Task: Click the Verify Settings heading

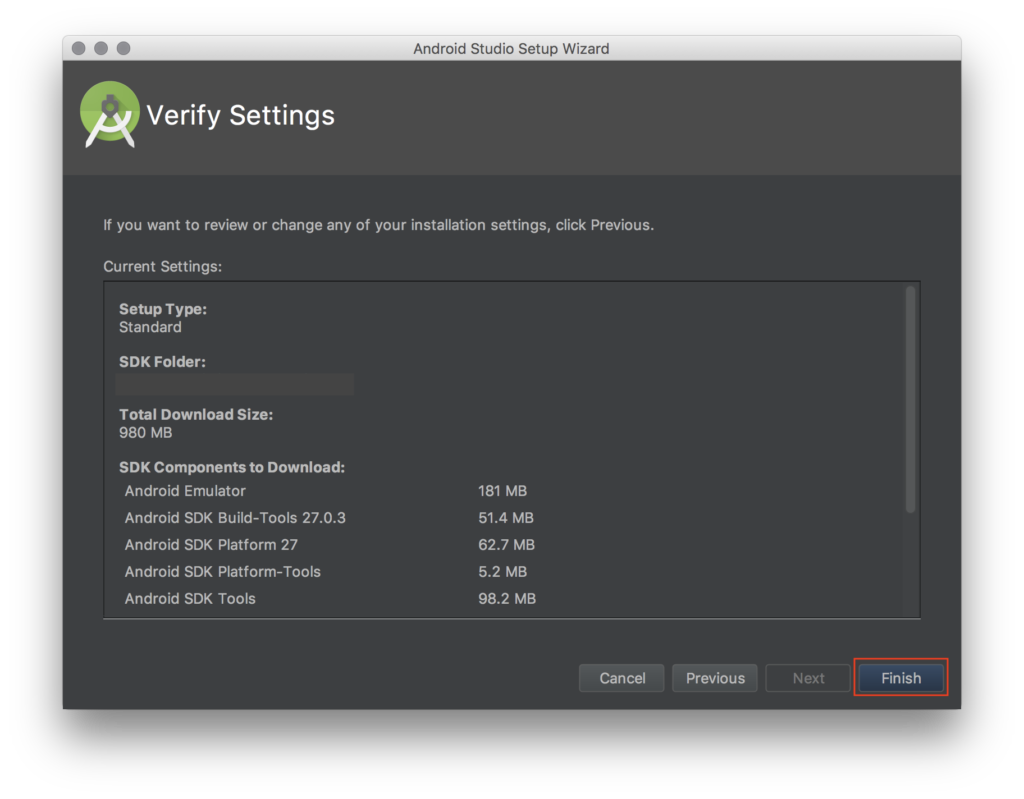Action: click(240, 115)
